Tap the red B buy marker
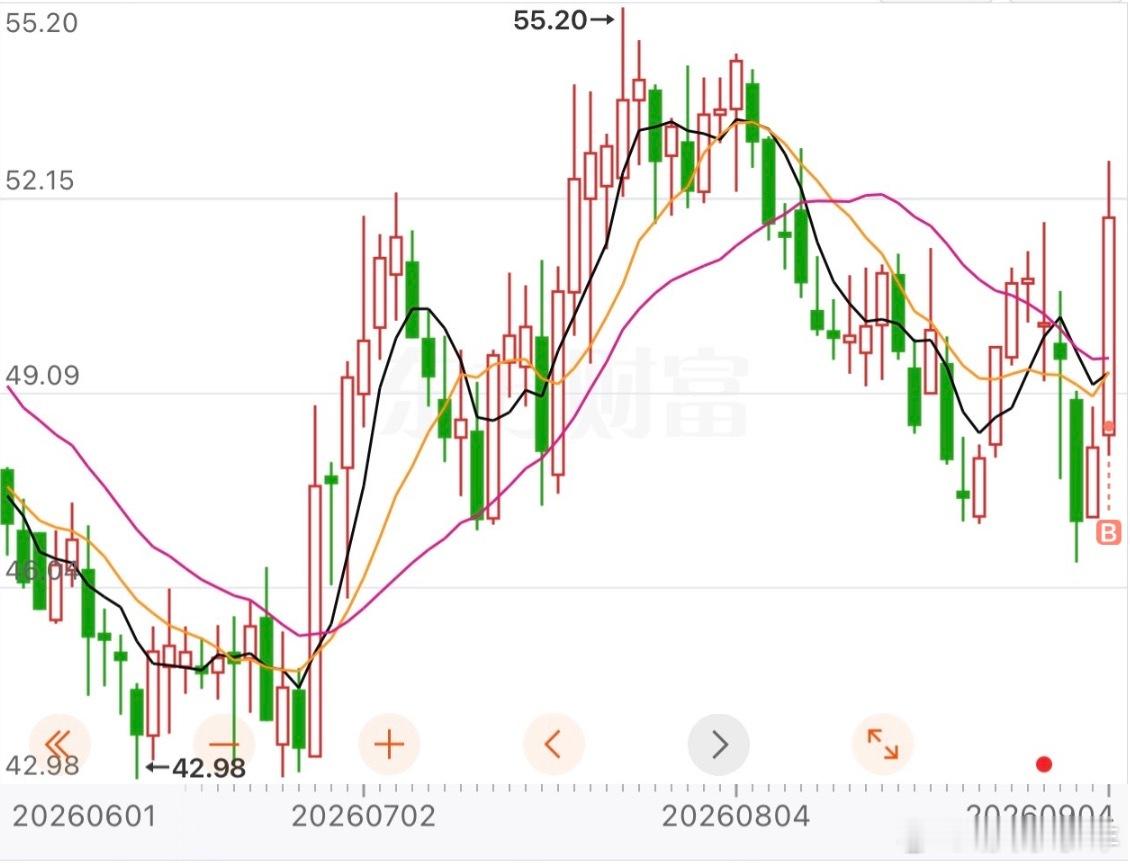The width and height of the screenshot is (1130, 864). coord(1109,533)
